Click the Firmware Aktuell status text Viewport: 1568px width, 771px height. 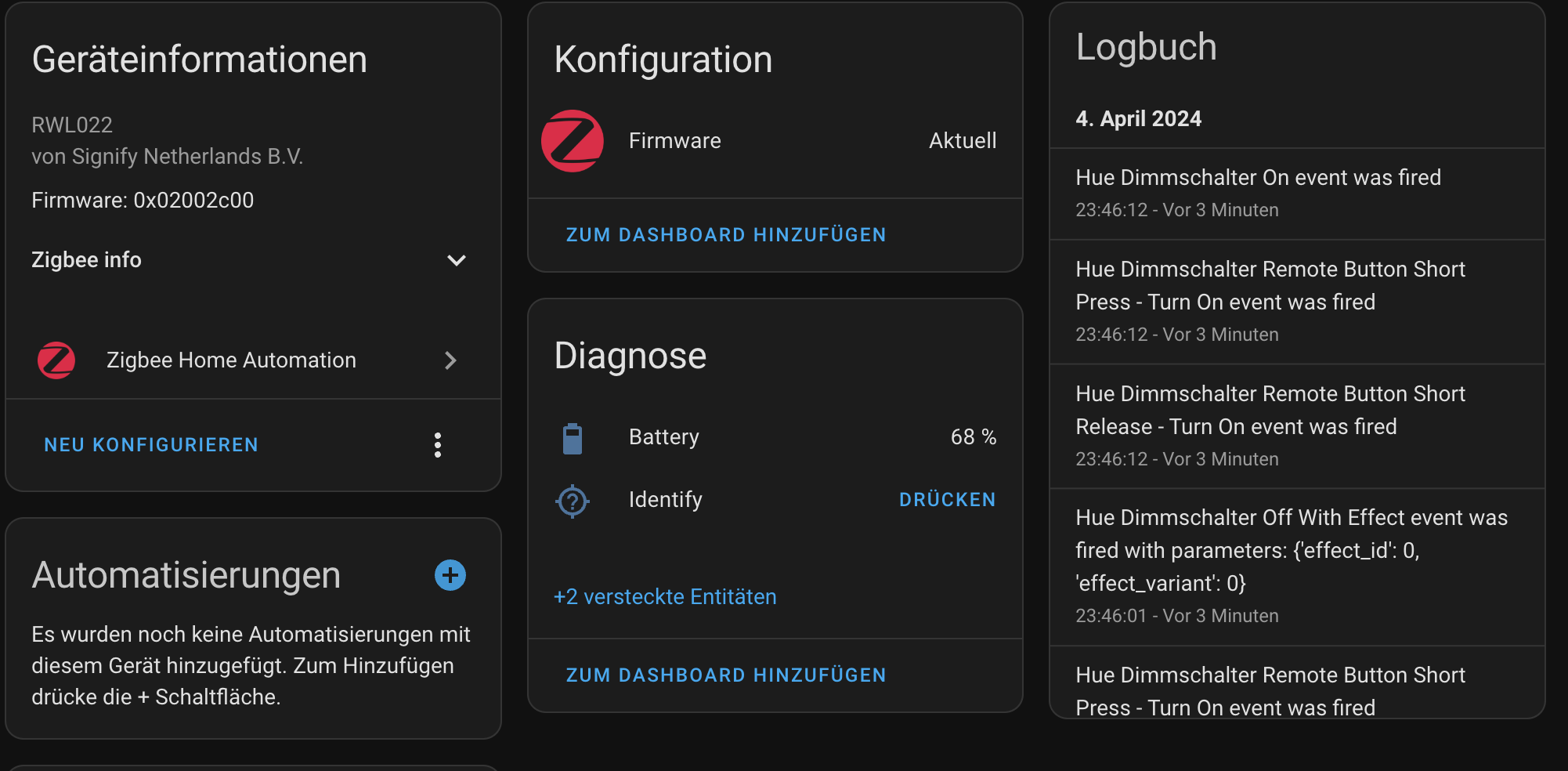(963, 141)
